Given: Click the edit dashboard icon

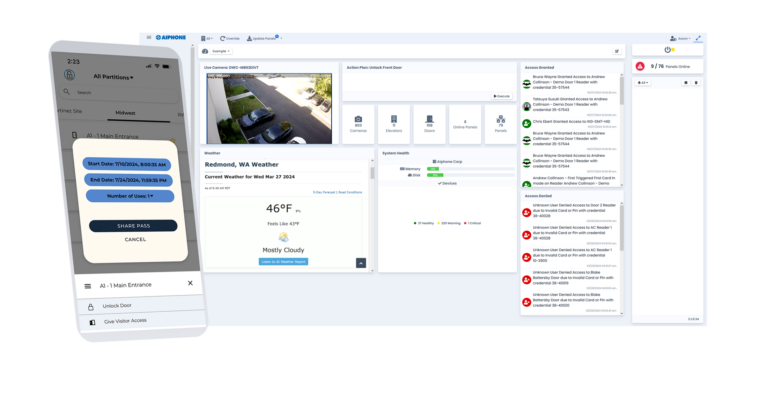Looking at the screenshot, I should pyautogui.click(x=617, y=51).
